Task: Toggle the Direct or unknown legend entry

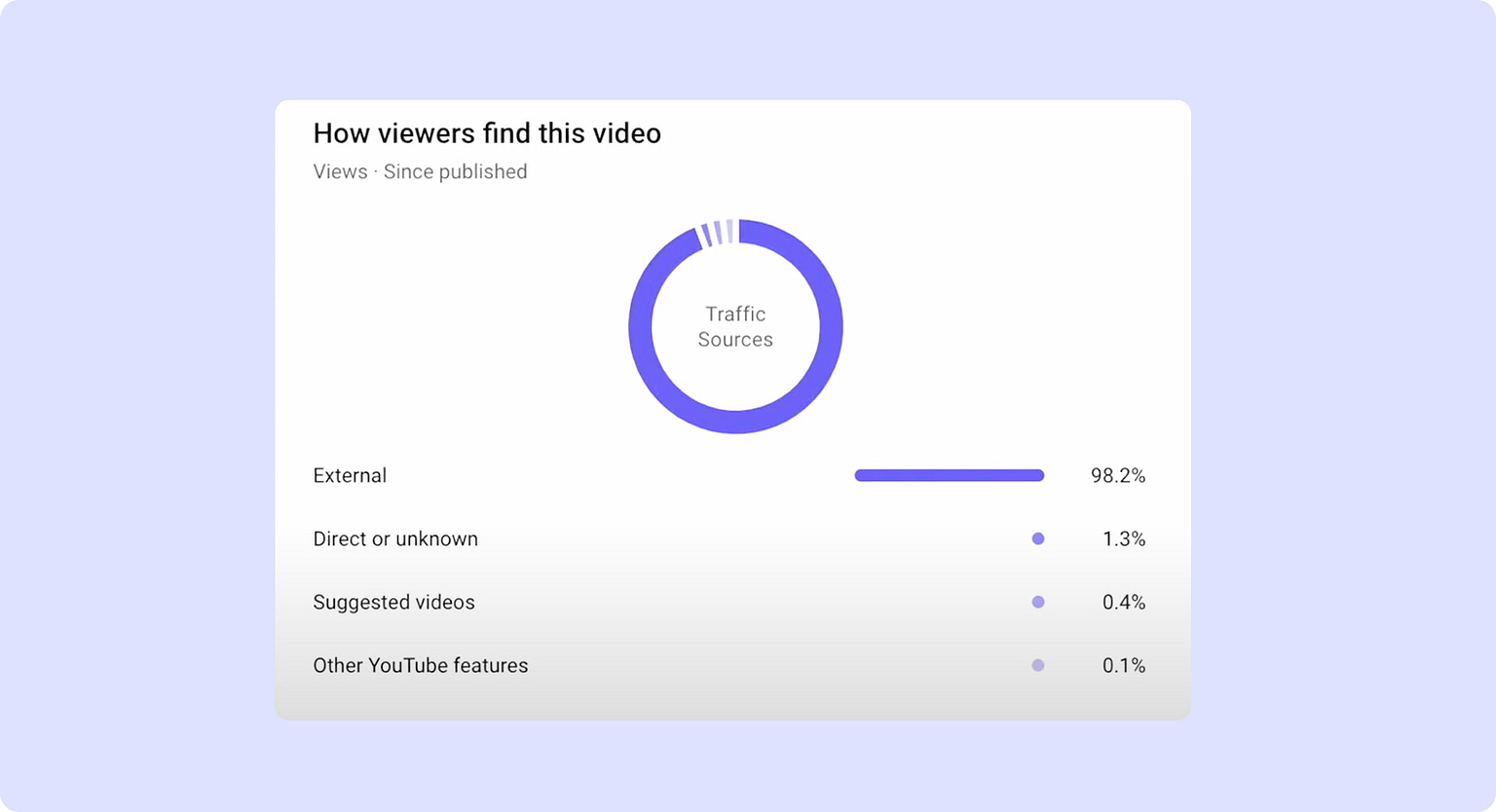Action: (x=395, y=538)
